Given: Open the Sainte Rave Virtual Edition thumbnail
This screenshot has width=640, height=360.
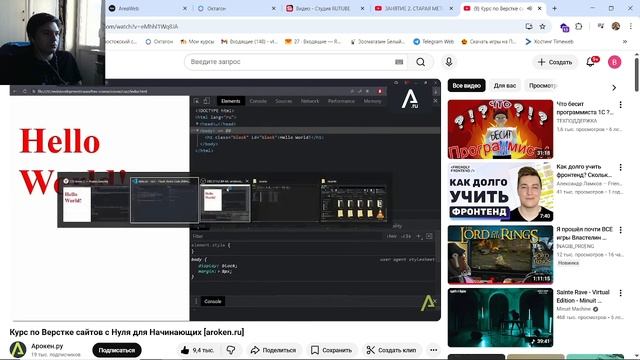Looking at the screenshot, I should point(500,318).
